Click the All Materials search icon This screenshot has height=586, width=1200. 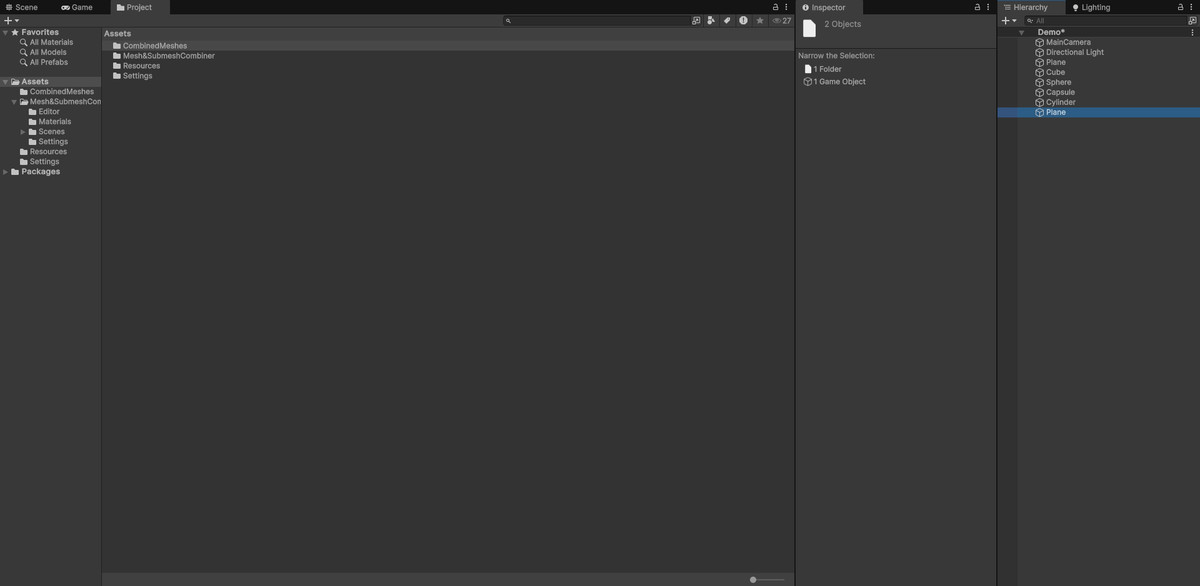(24, 42)
